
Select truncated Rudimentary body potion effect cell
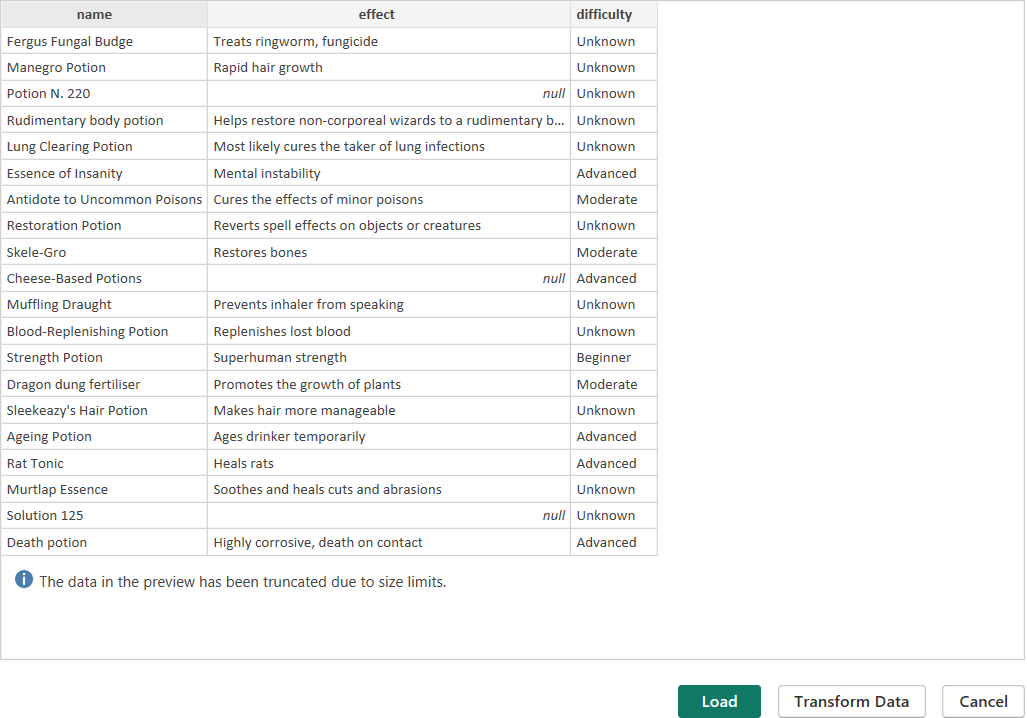(388, 120)
